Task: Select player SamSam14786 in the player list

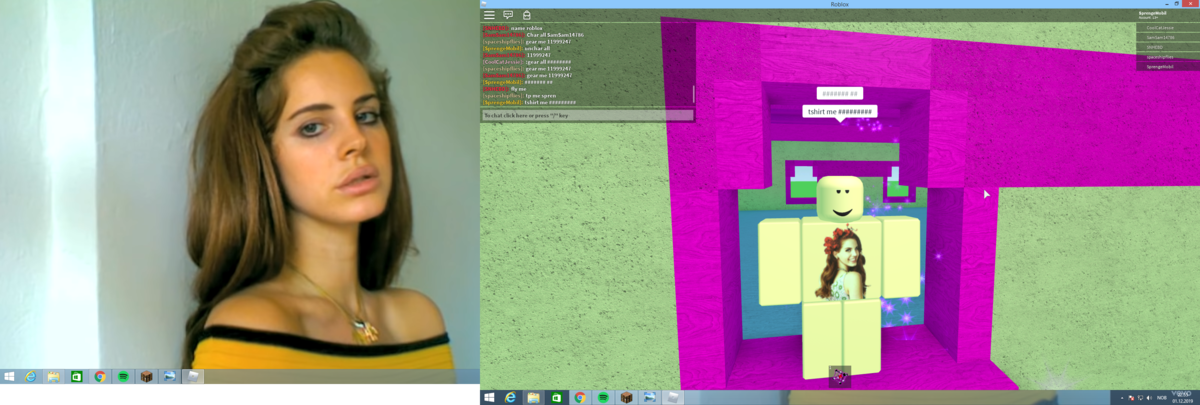Action: pos(1168,37)
